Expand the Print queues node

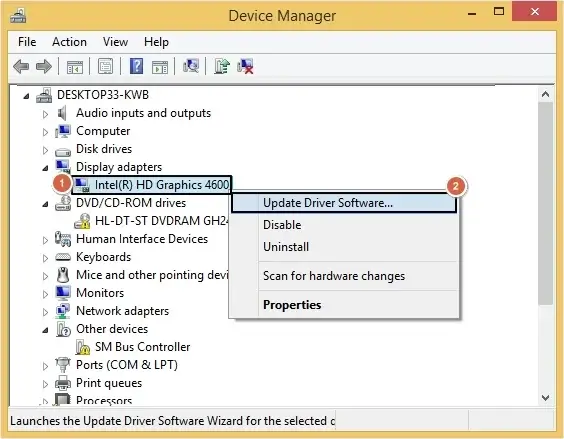point(45,384)
